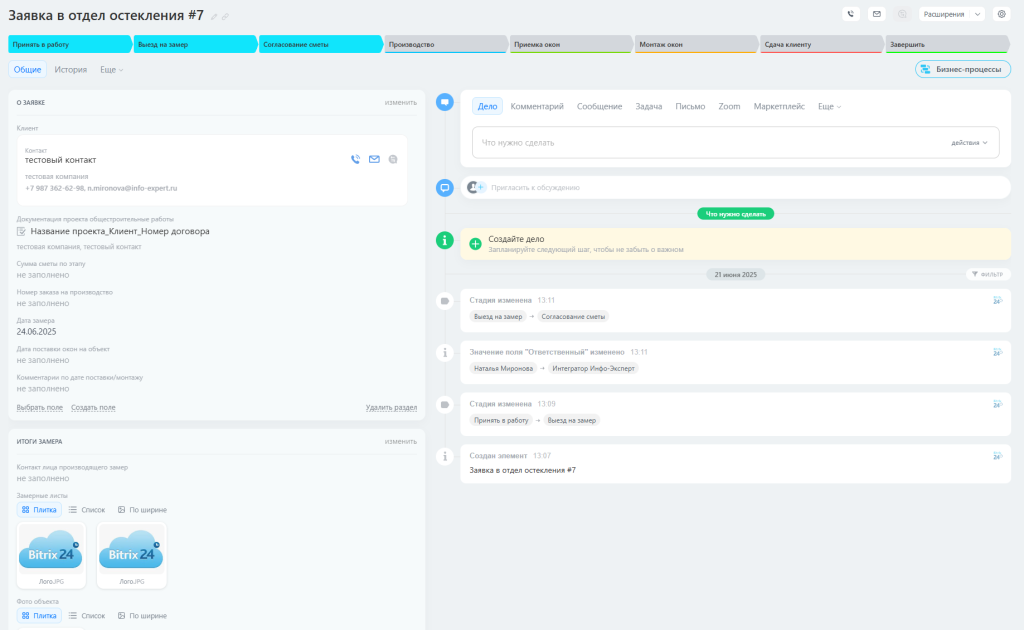
Task: Select the Комментарий tab in timeline
Action: click(537, 106)
